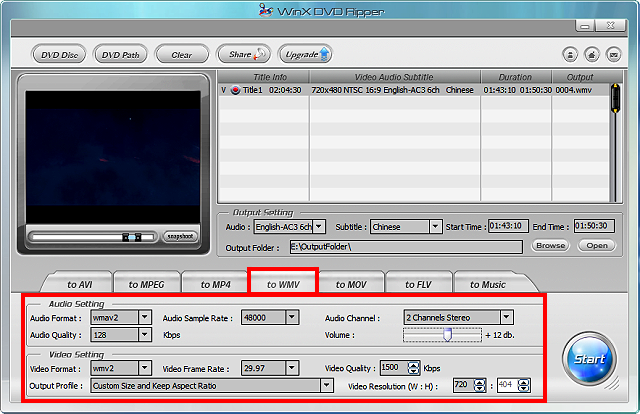Open the home page round icon
Viewport: 640px width, 414px height.
tap(592, 55)
